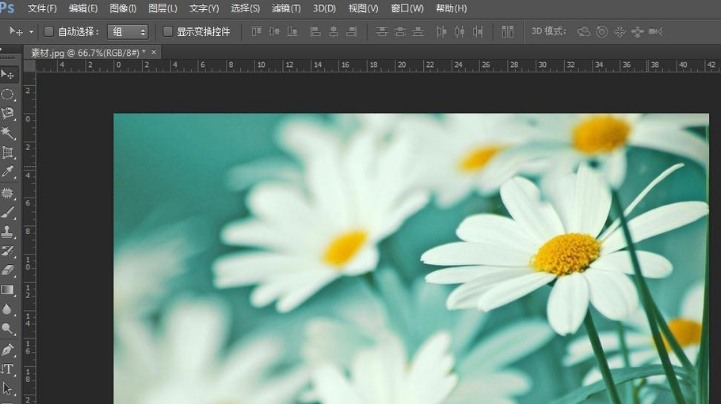Click the Ps application logo

pyautogui.click(x=7, y=8)
